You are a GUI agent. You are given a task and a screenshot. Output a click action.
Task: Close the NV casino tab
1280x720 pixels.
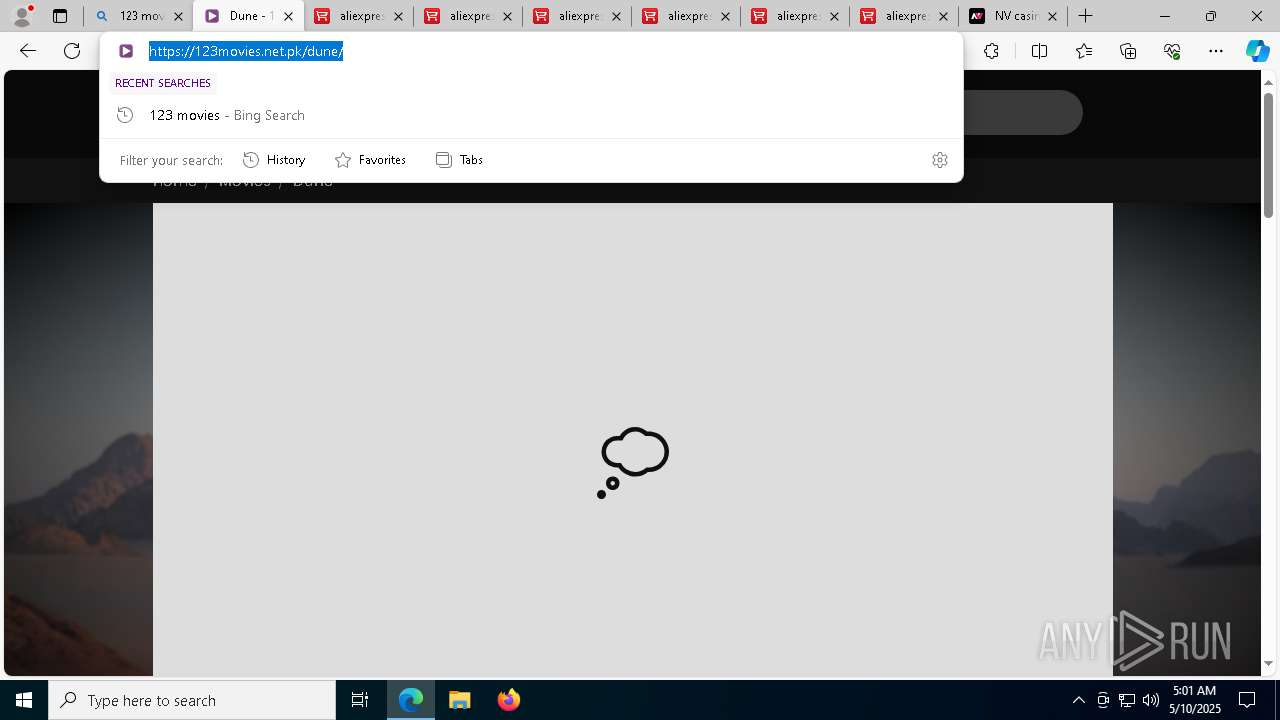(1052, 16)
